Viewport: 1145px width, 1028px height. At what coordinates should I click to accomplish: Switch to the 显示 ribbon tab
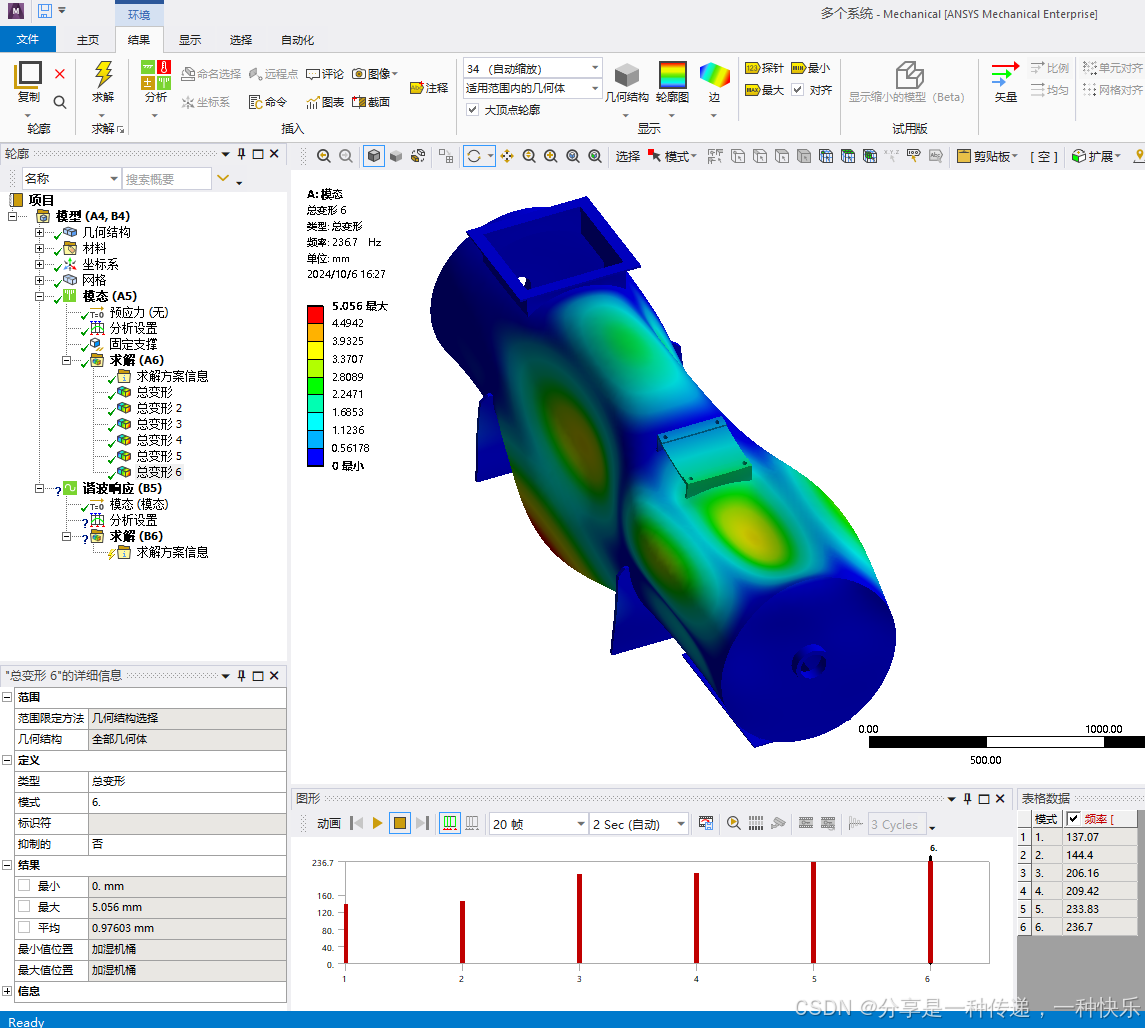click(x=190, y=40)
